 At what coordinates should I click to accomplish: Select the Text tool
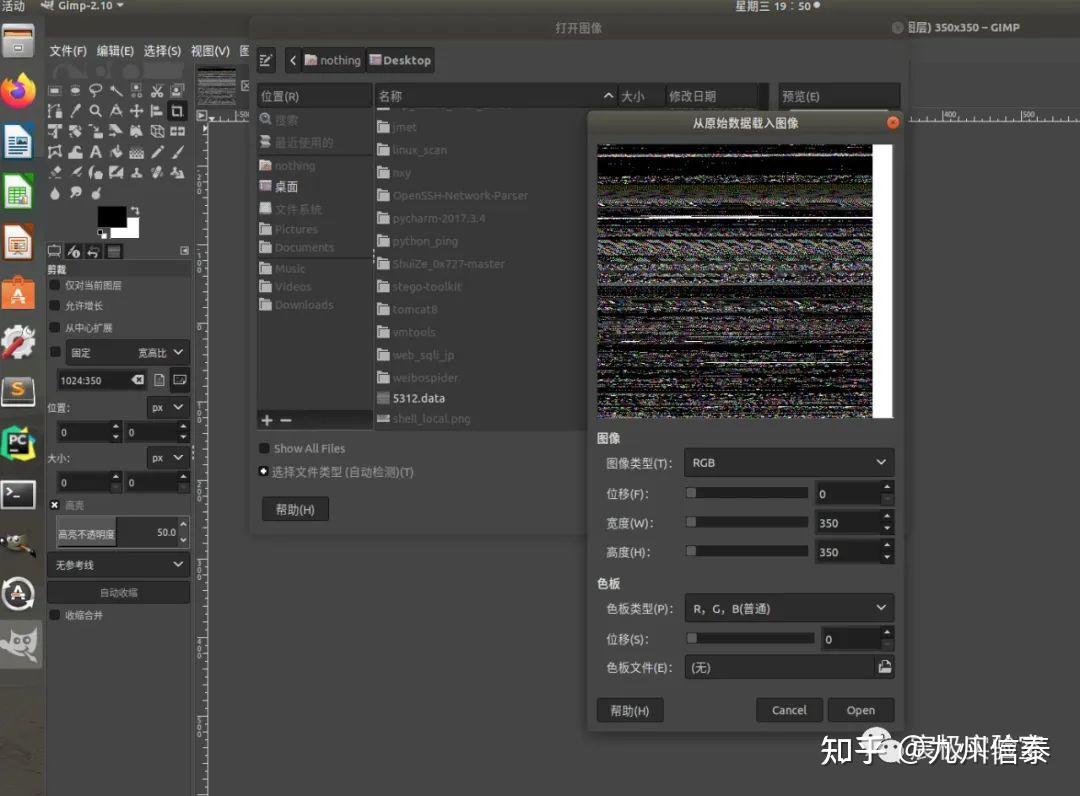click(x=96, y=152)
